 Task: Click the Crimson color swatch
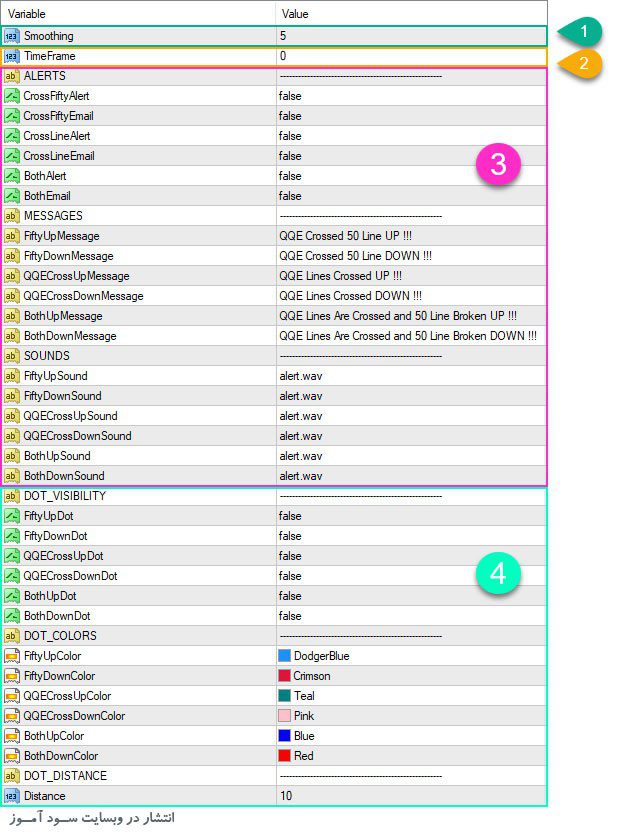coord(284,676)
